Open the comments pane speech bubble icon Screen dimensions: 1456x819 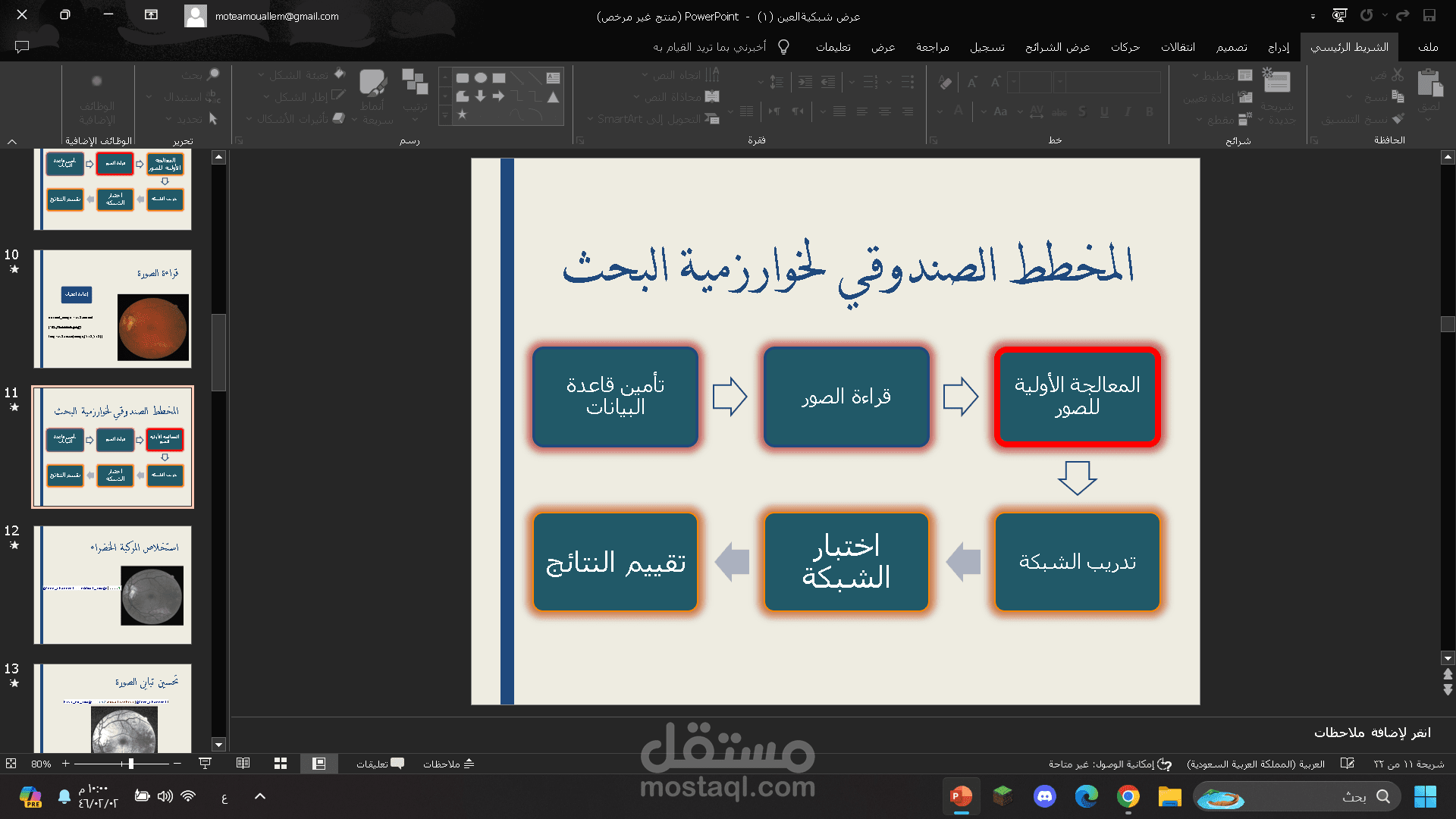point(22,47)
